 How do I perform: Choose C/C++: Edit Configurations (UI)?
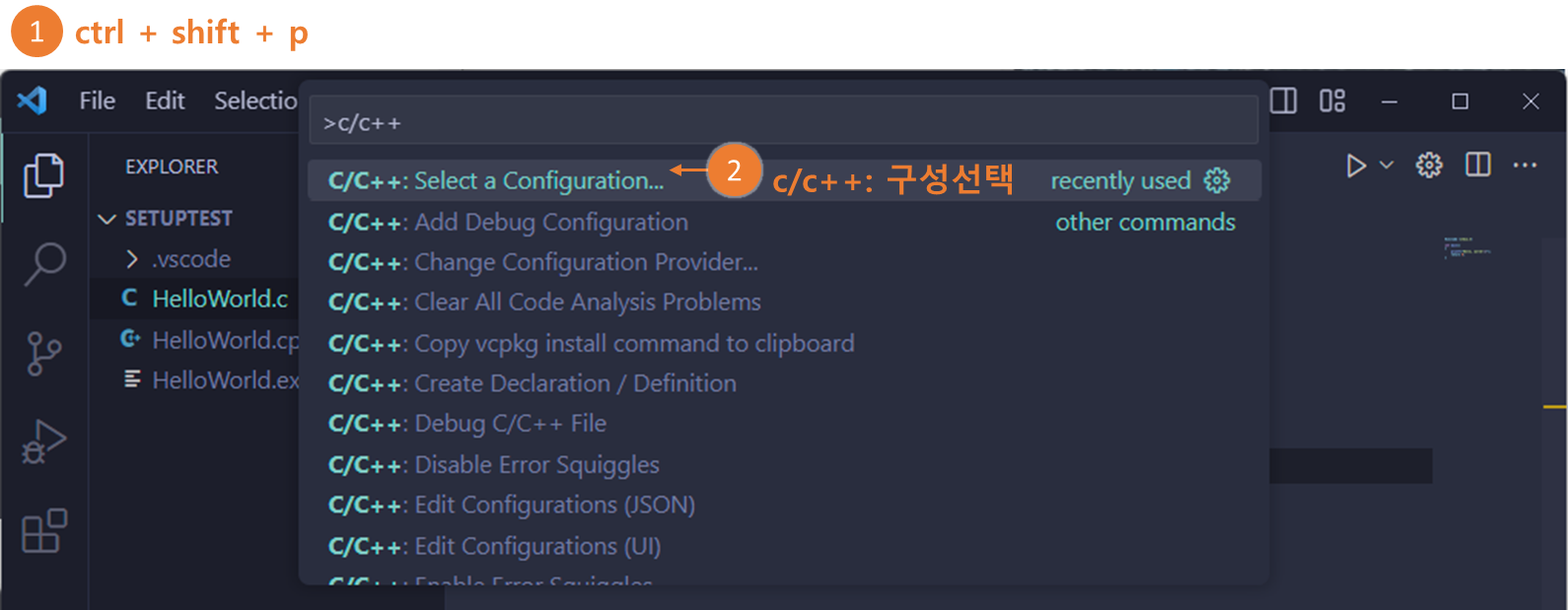click(x=784, y=546)
